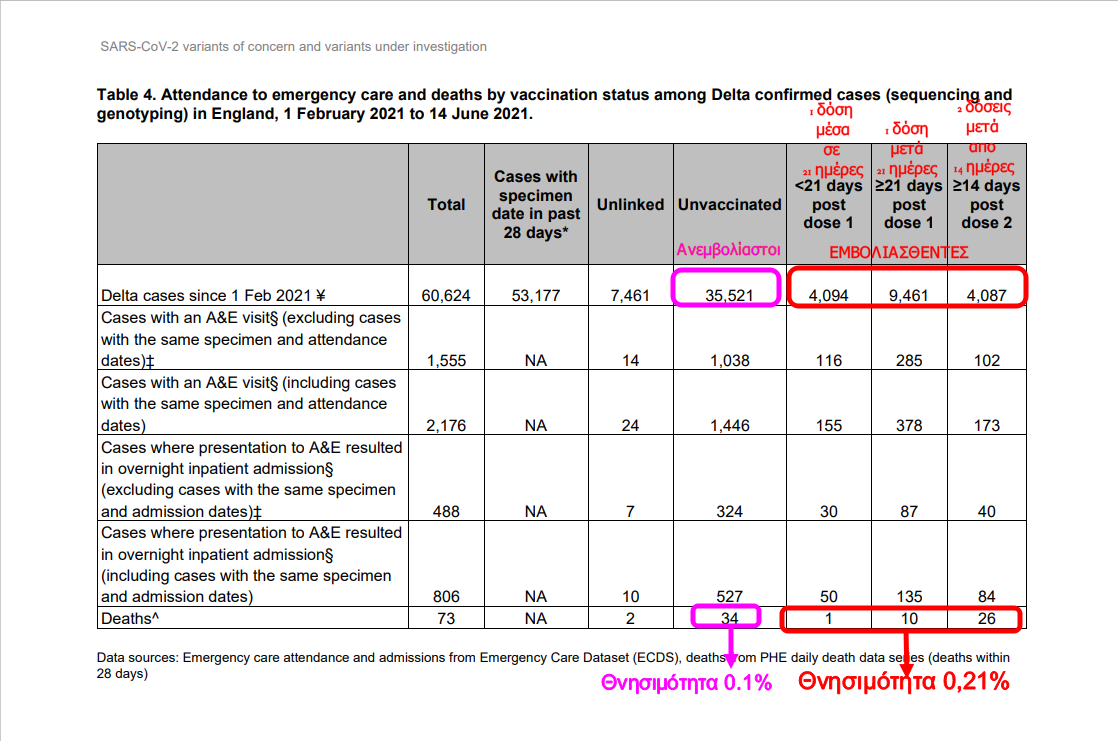This screenshot has width=1118, height=755.
Task: Click the pink-boxed 35,521 unvaccinated cases cell
Action: [729, 295]
